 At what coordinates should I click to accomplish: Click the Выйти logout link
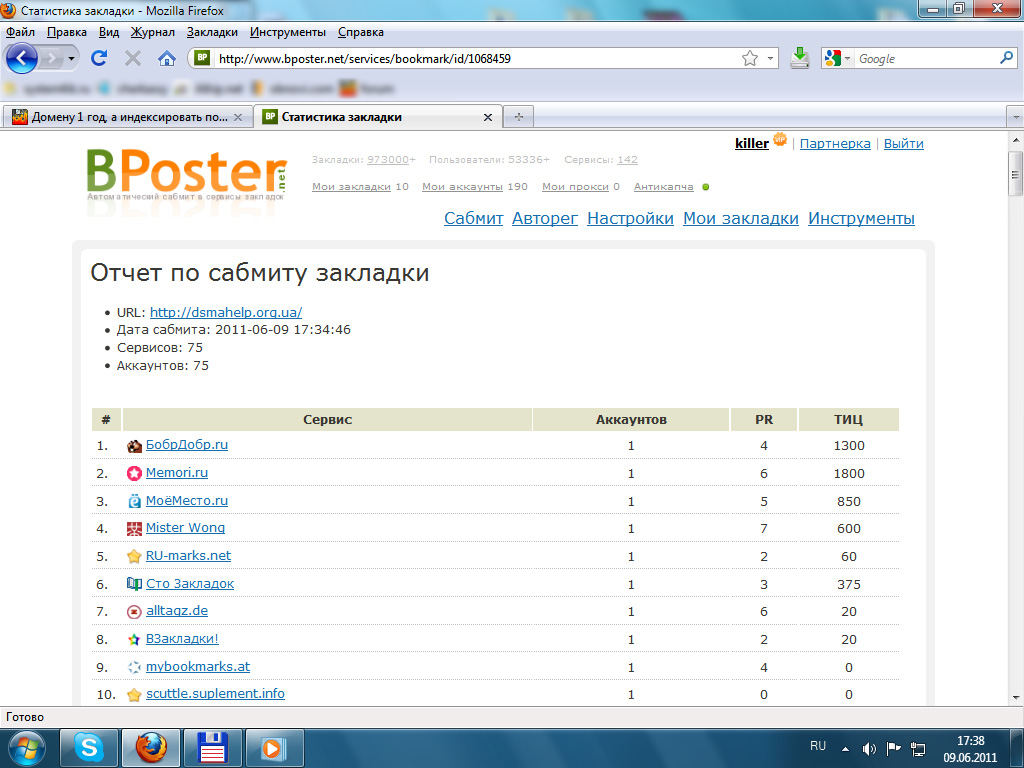[x=903, y=144]
